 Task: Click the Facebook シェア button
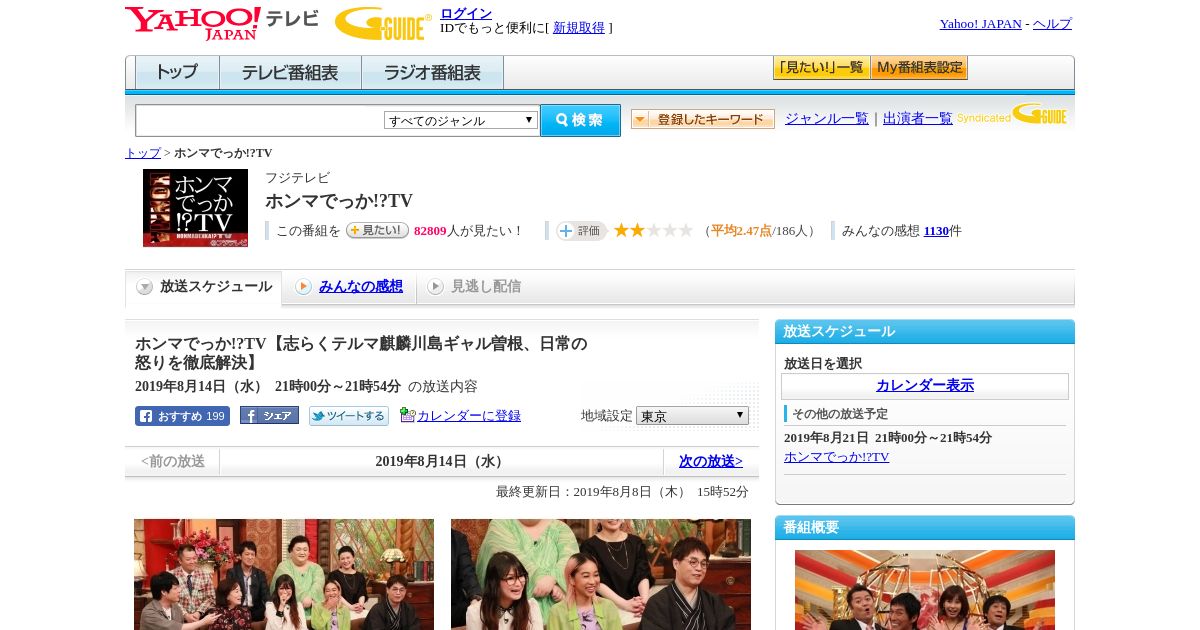tap(269, 416)
